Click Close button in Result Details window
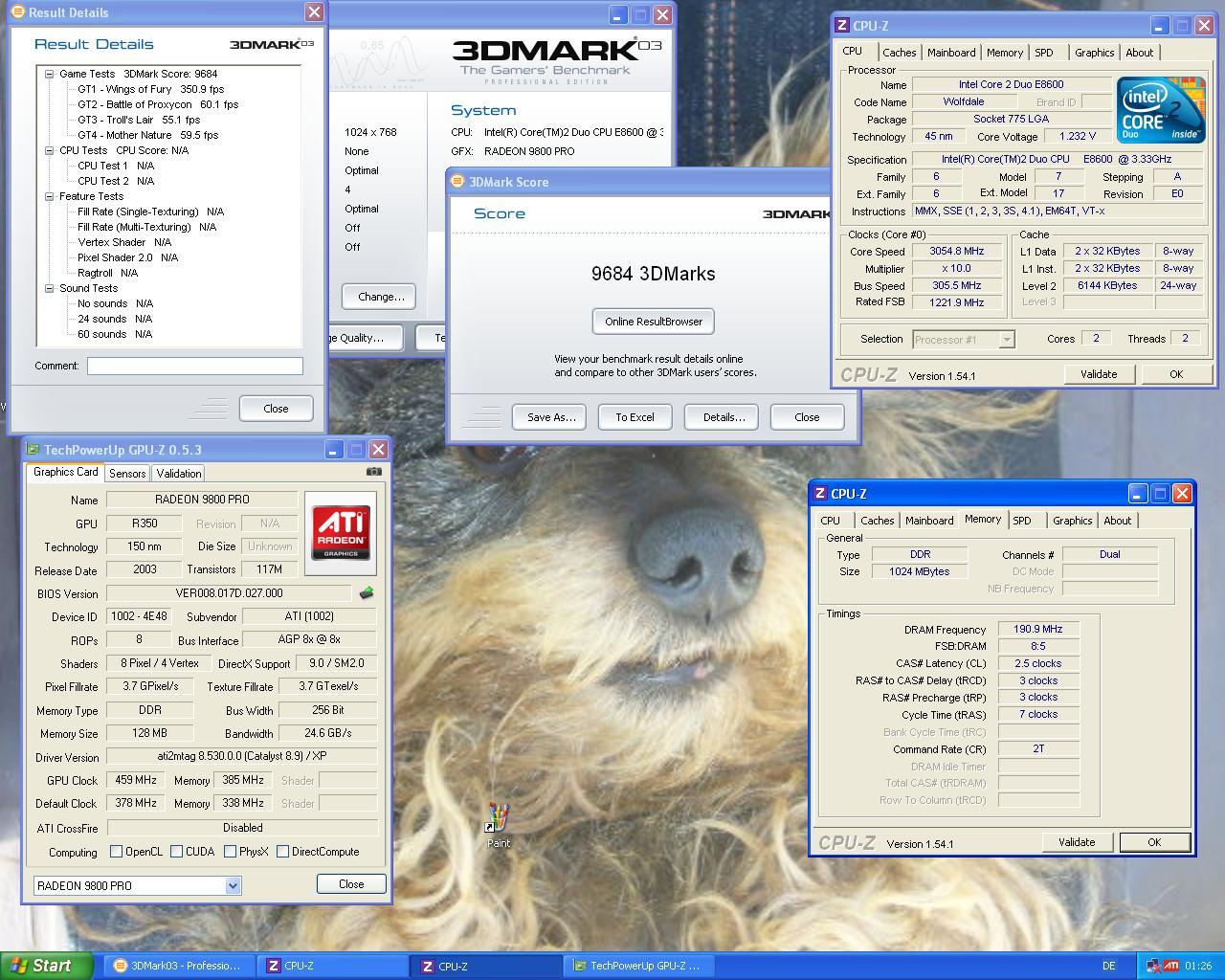 coord(276,409)
